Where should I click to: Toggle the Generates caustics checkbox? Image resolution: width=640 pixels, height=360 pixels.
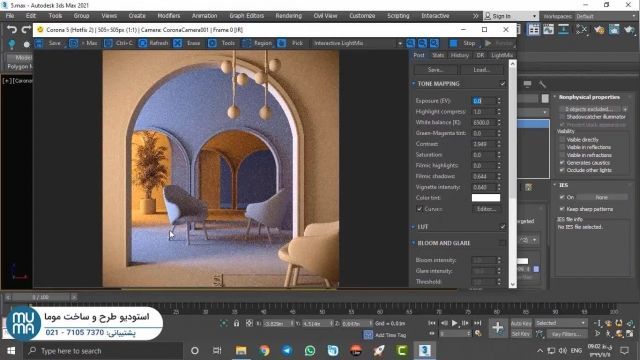pyautogui.click(x=562, y=163)
